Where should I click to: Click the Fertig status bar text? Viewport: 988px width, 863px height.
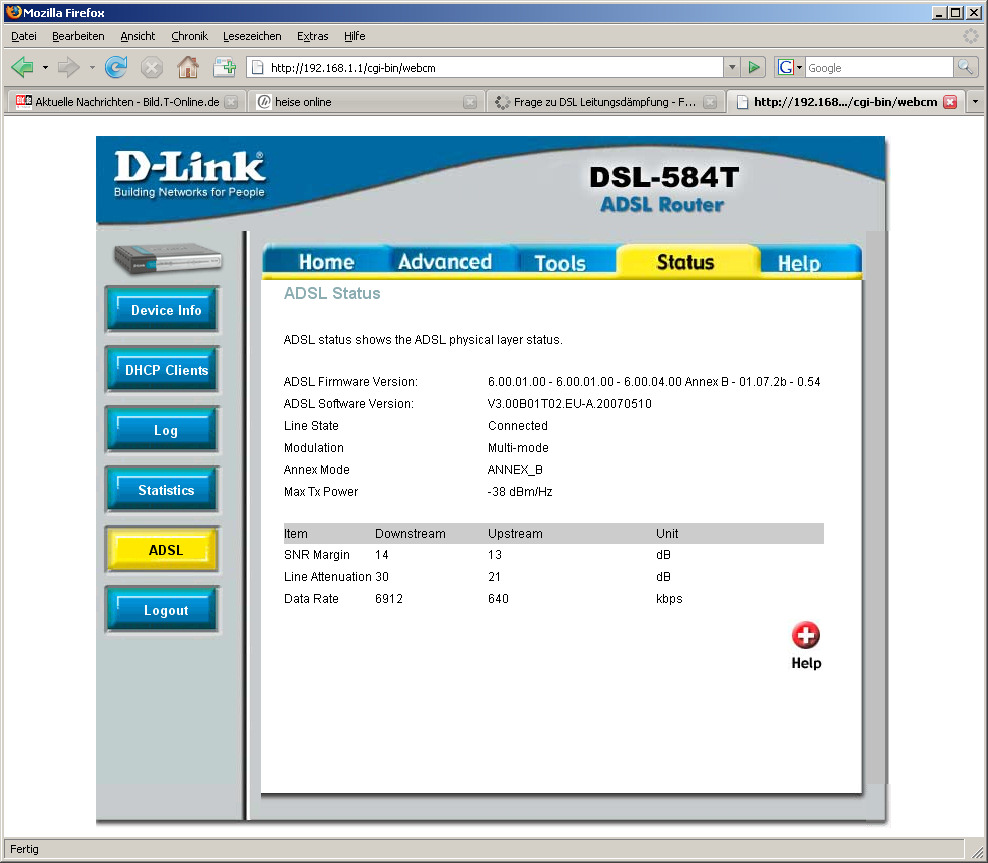point(24,849)
